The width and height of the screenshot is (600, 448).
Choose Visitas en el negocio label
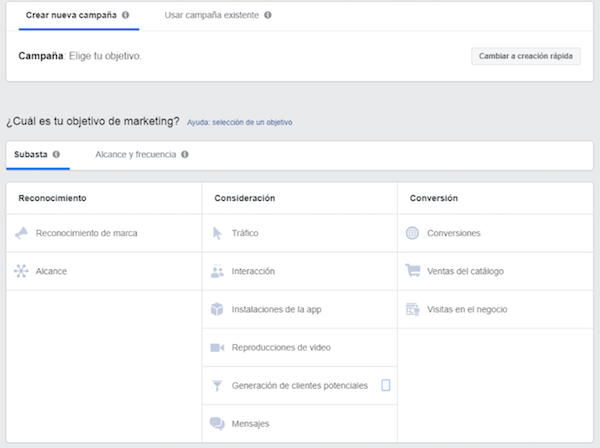click(467, 310)
